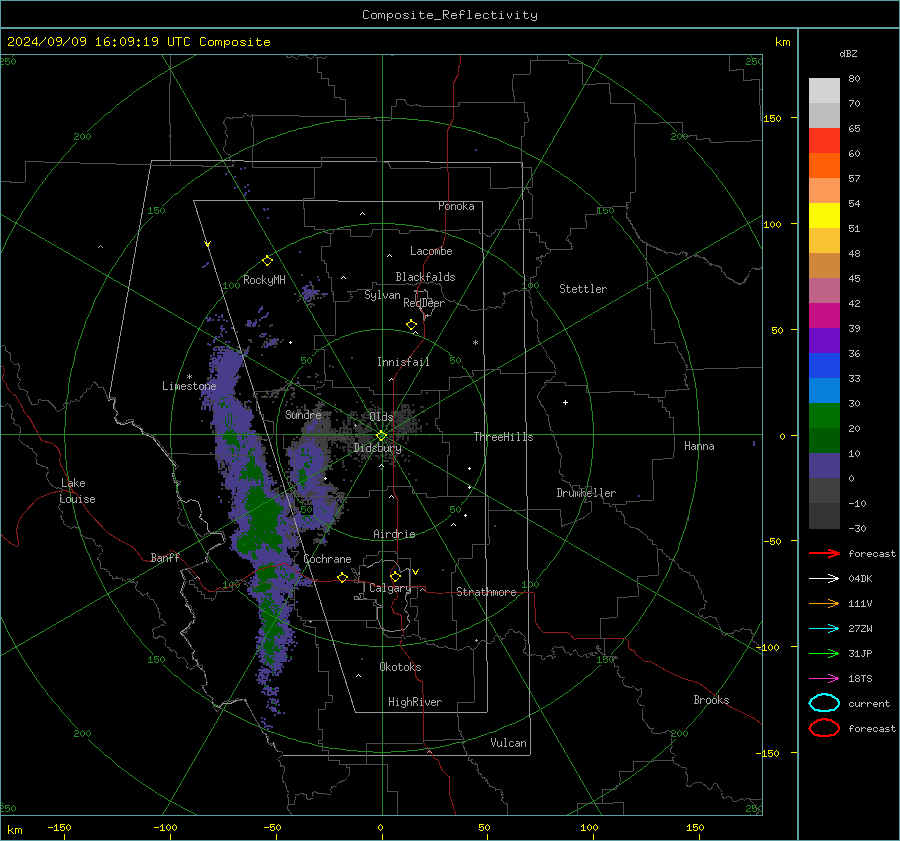Click the cyan current ellipse legend icon

tap(824, 703)
